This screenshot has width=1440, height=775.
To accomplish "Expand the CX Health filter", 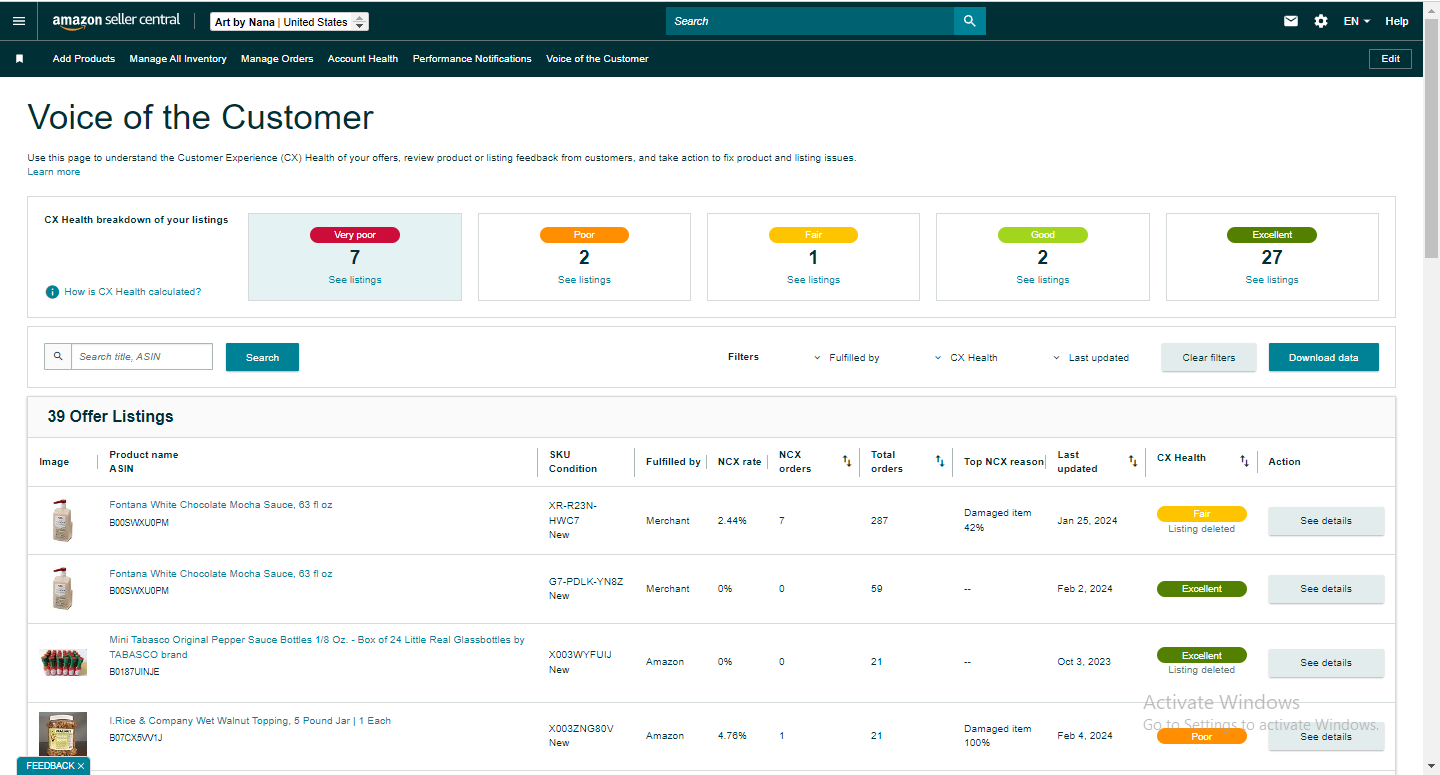I will (966, 357).
